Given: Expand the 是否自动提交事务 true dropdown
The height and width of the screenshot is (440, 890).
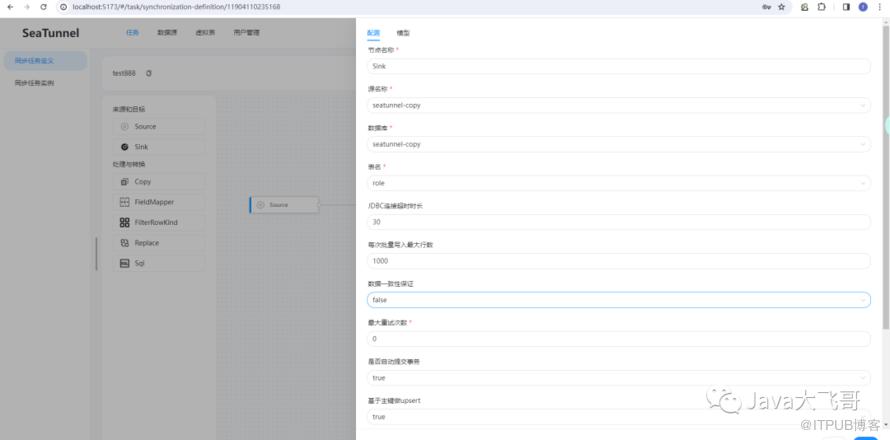Looking at the screenshot, I should tap(618, 378).
